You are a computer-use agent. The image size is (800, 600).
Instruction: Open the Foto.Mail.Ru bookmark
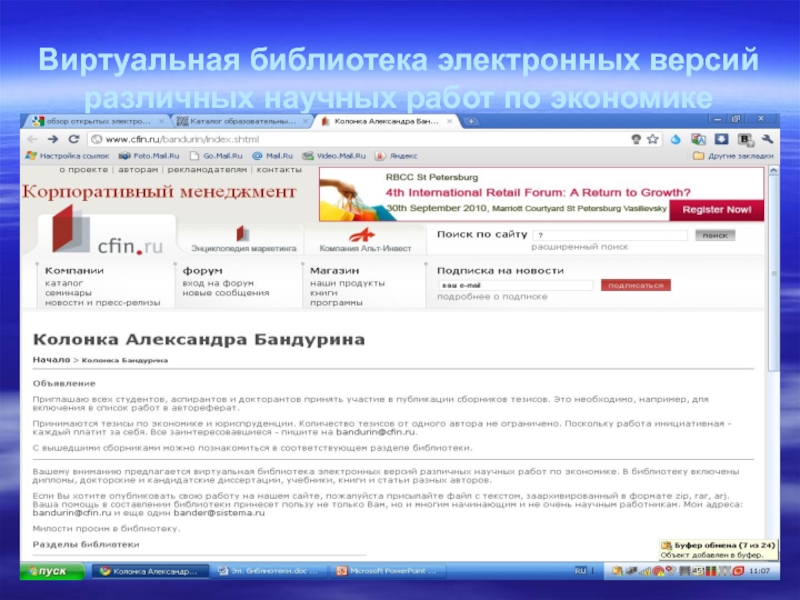145,156
